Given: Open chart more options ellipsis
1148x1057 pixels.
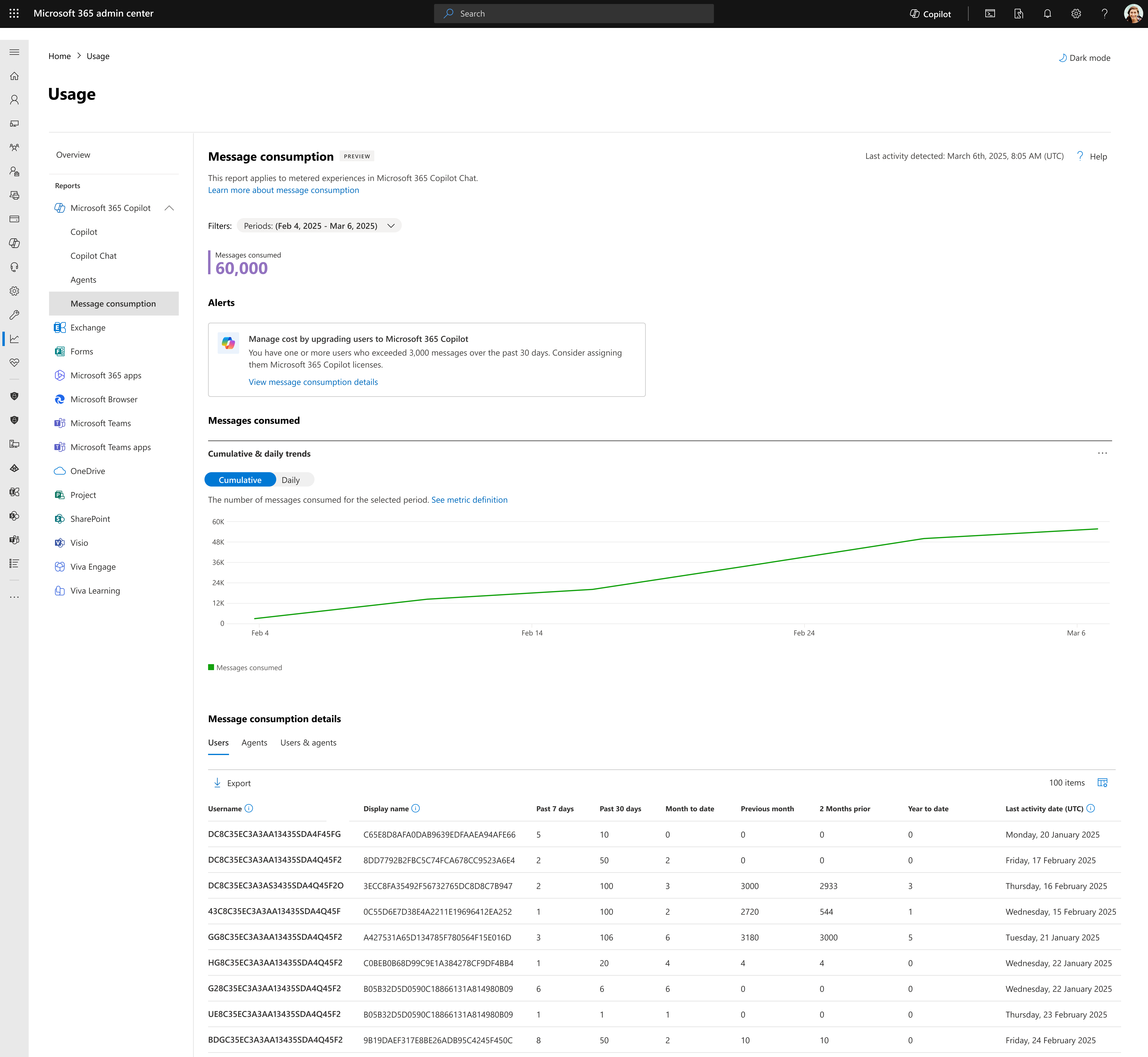Looking at the screenshot, I should tap(1102, 453).
